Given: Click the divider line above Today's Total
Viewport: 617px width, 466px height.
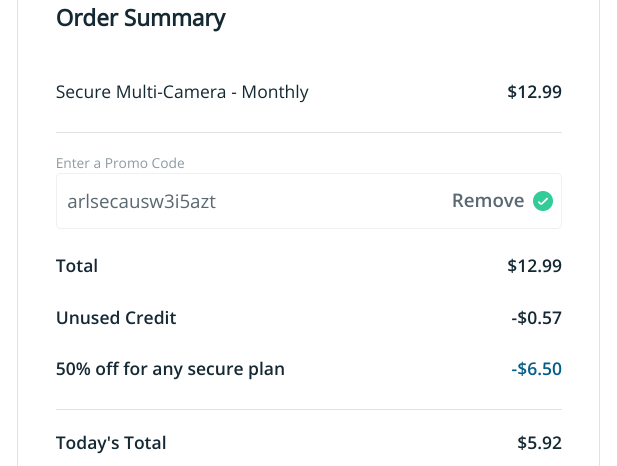Looking at the screenshot, I should point(309,409).
